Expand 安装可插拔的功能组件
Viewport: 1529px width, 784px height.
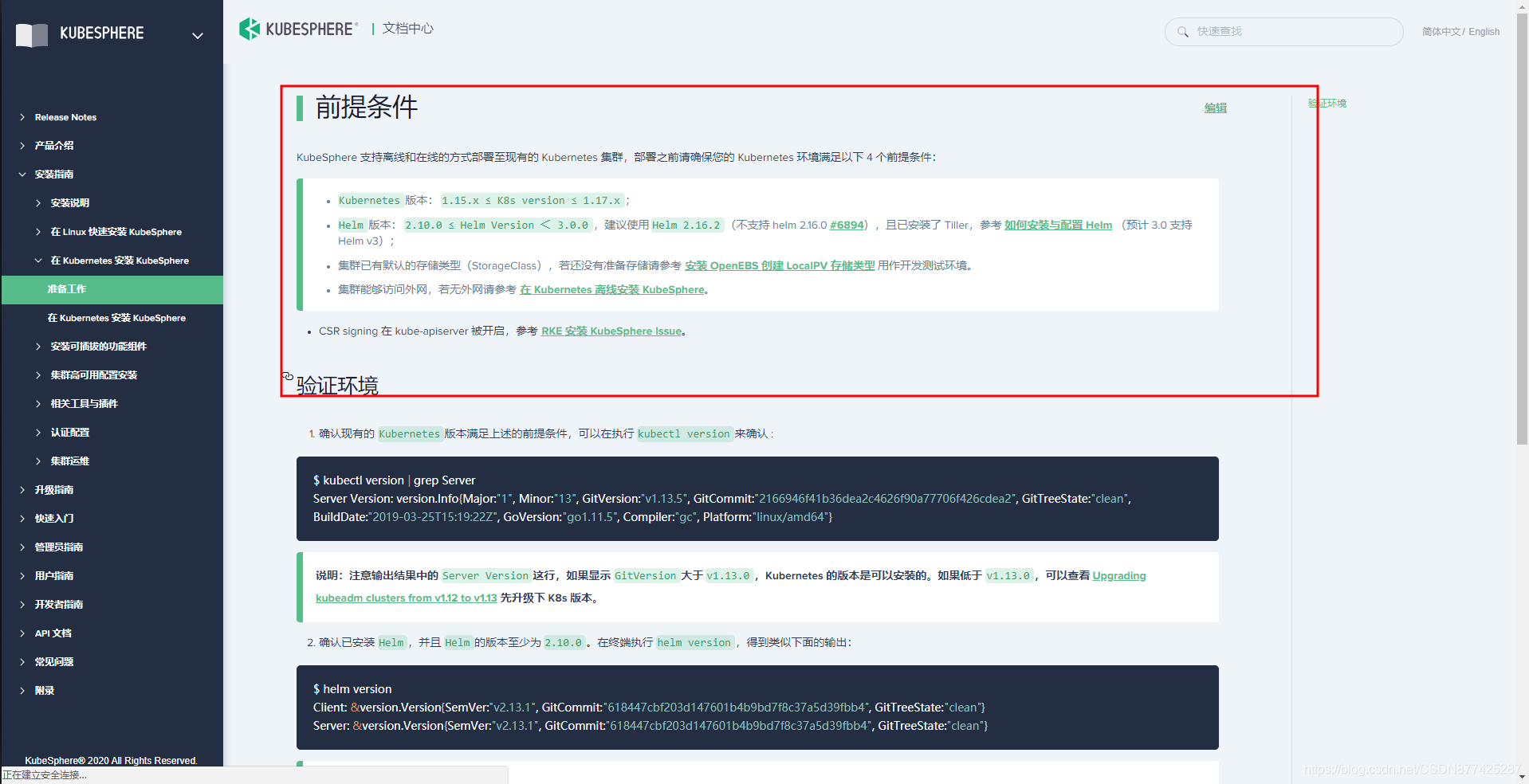(x=98, y=347)
